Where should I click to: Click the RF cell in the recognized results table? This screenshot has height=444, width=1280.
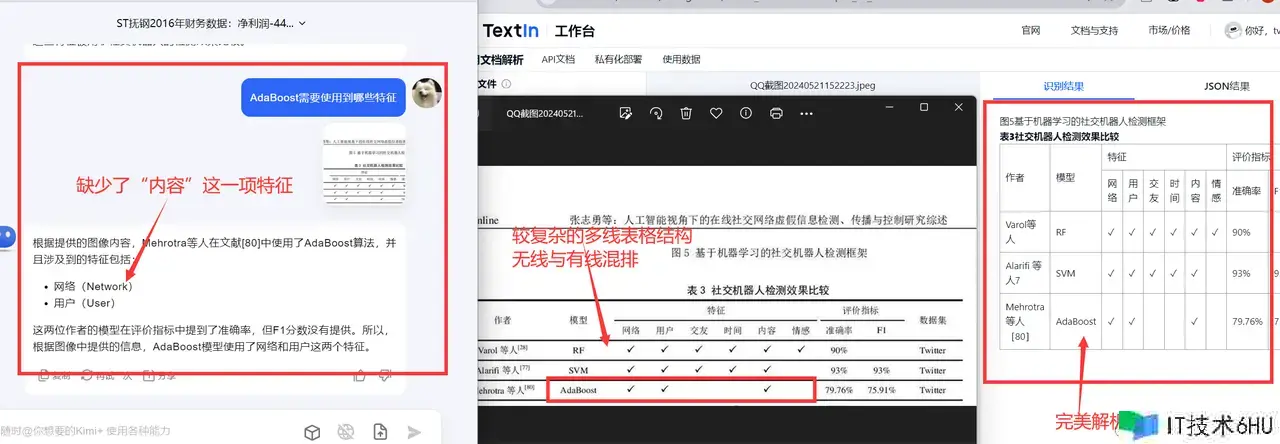[x=1076, y=232]
